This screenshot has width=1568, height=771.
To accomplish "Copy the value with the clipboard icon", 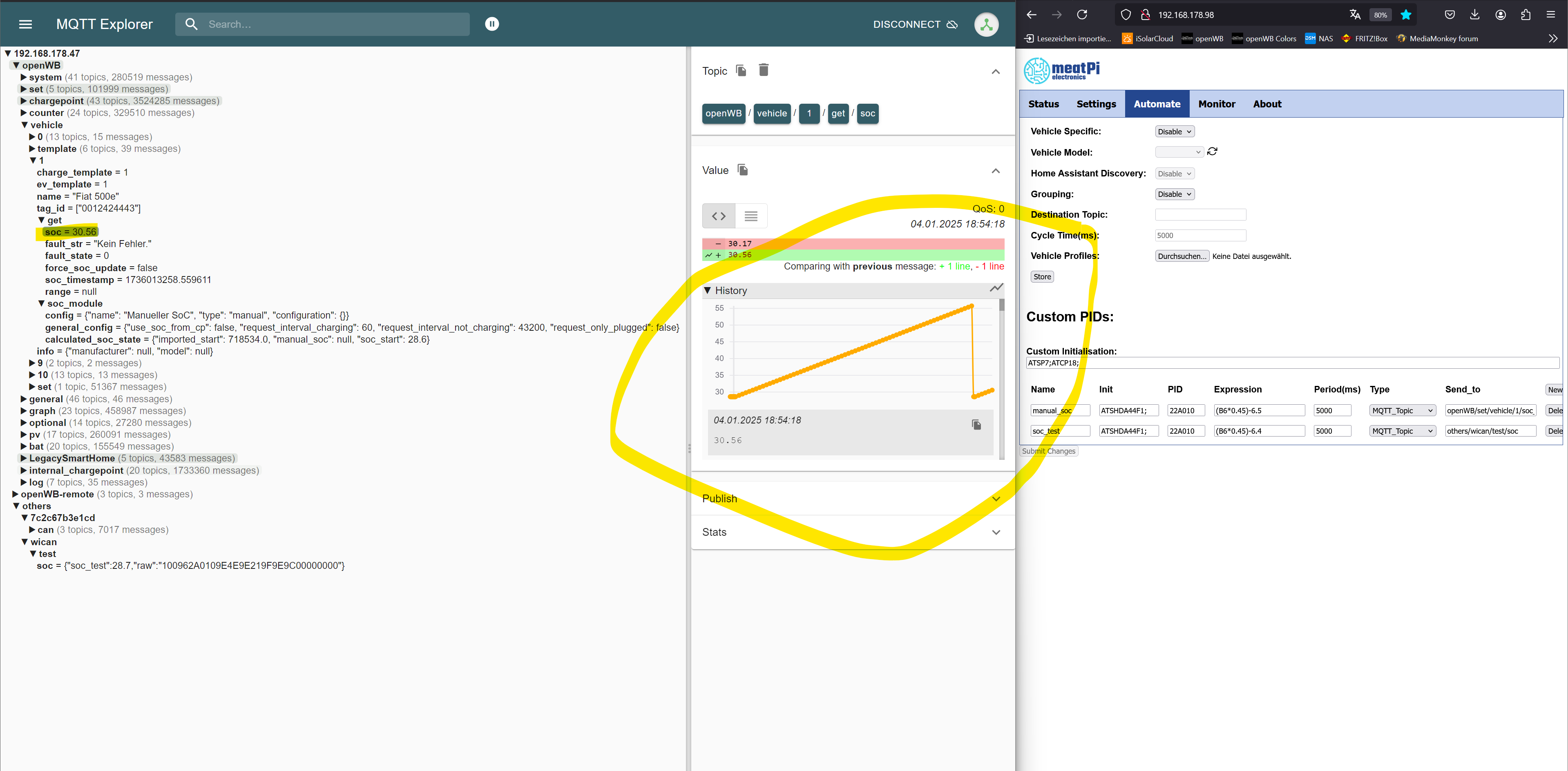I will (742, 170).
